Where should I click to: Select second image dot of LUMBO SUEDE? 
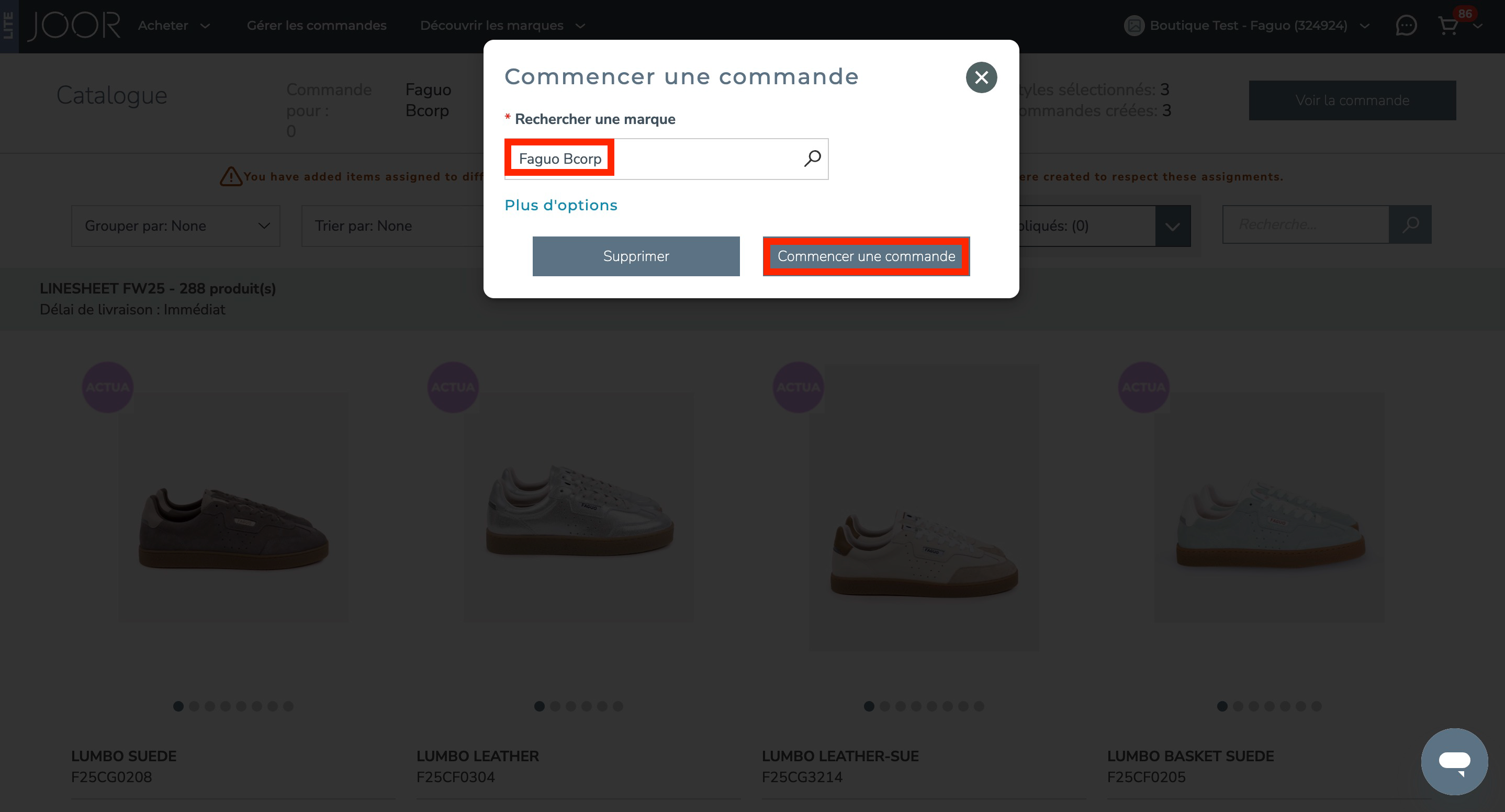click(x=194, y=706)
